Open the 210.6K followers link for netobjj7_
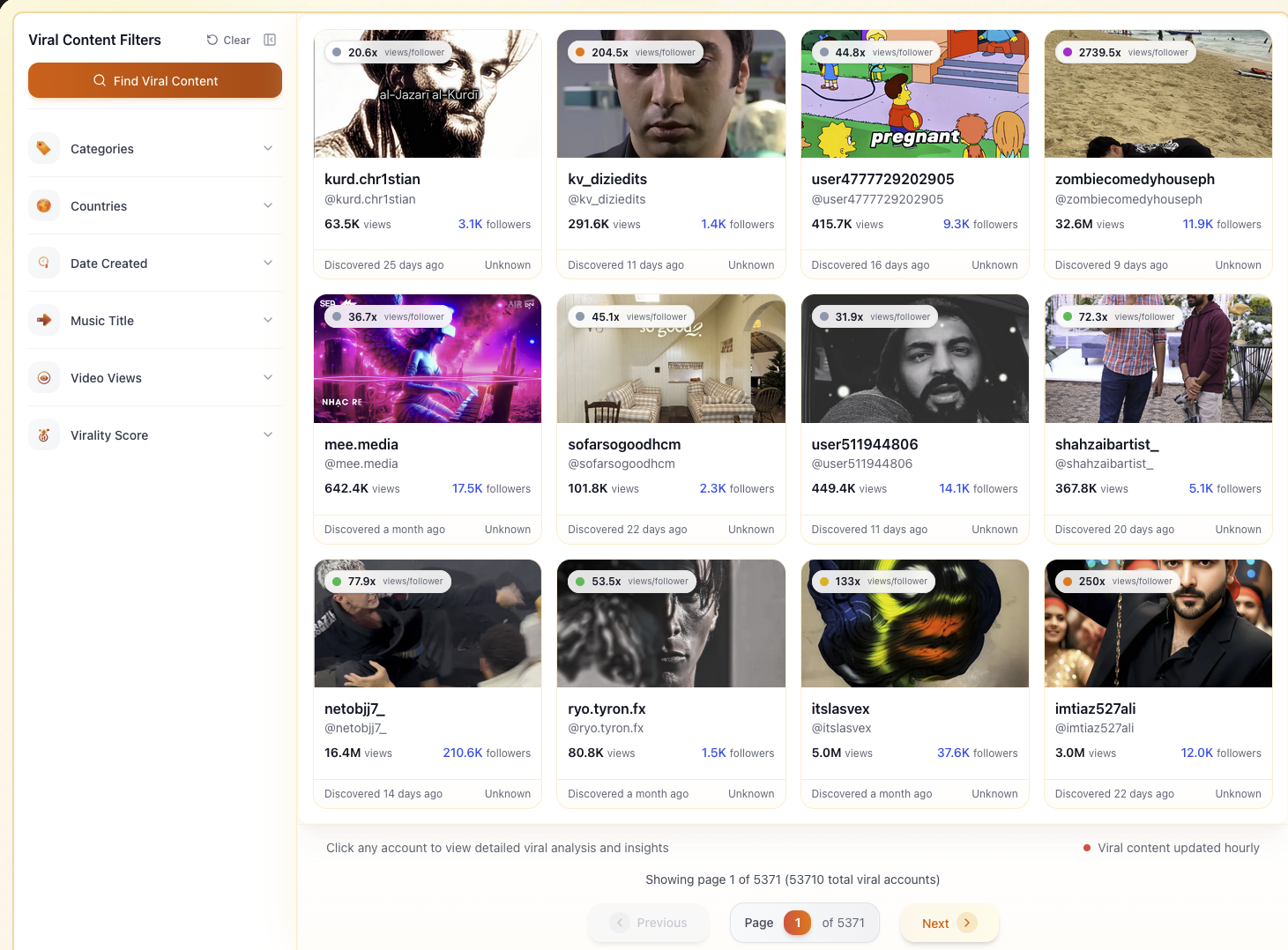Screen dimensions: 1288x950 click(x=464, y=753)
